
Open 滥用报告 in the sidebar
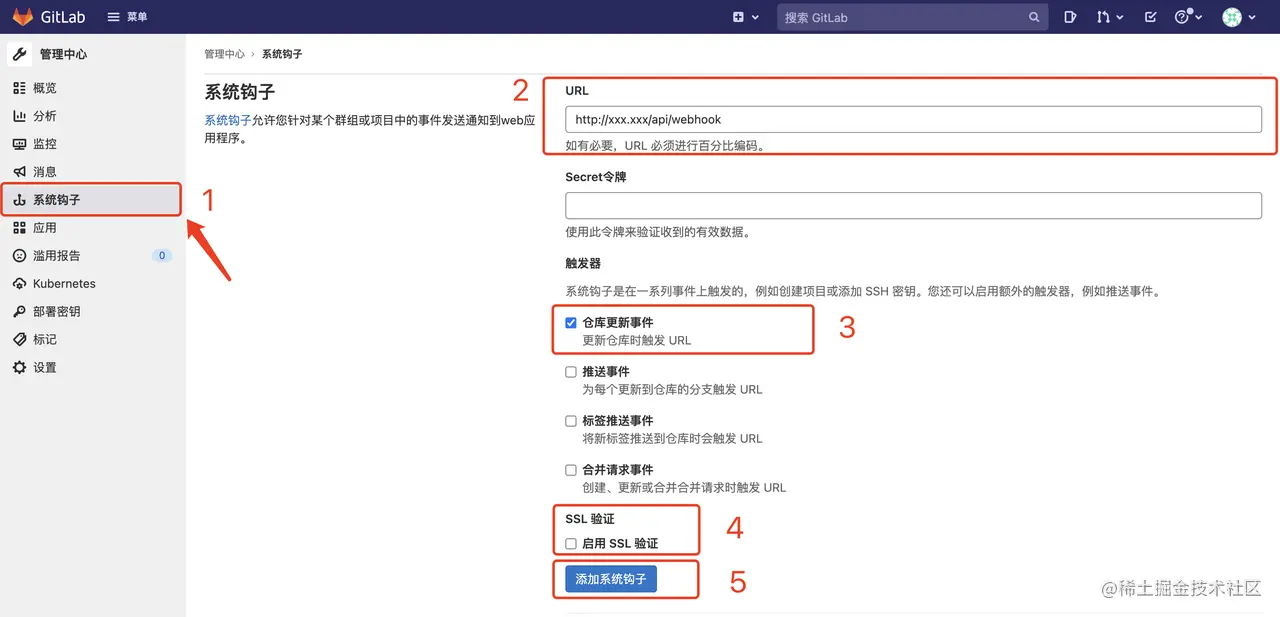[x=93, y=256]
